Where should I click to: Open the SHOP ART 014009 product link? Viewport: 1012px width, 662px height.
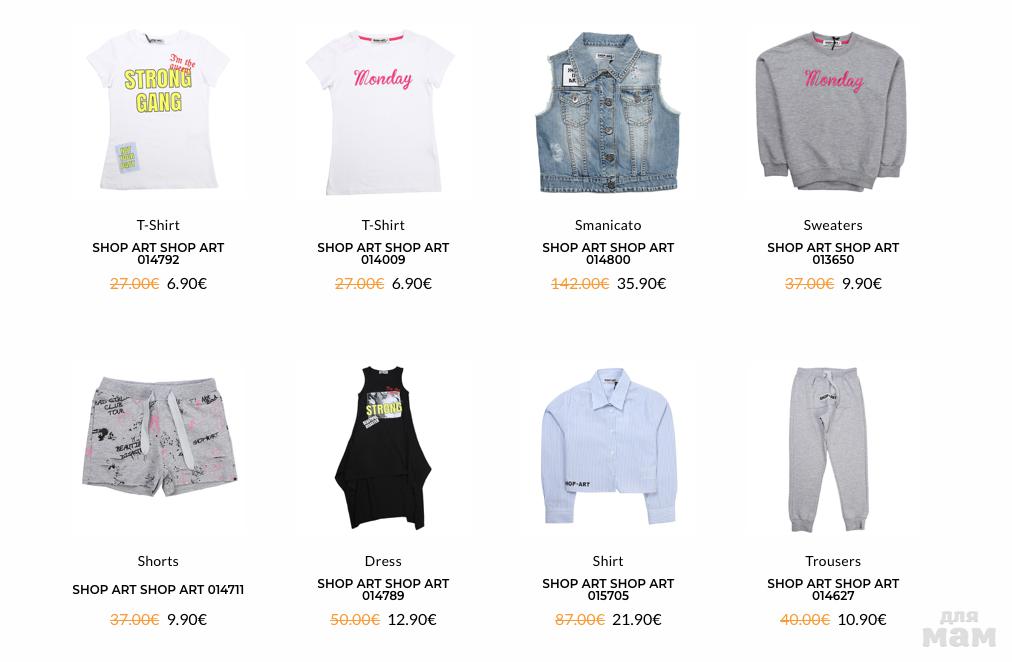point(383,254)
